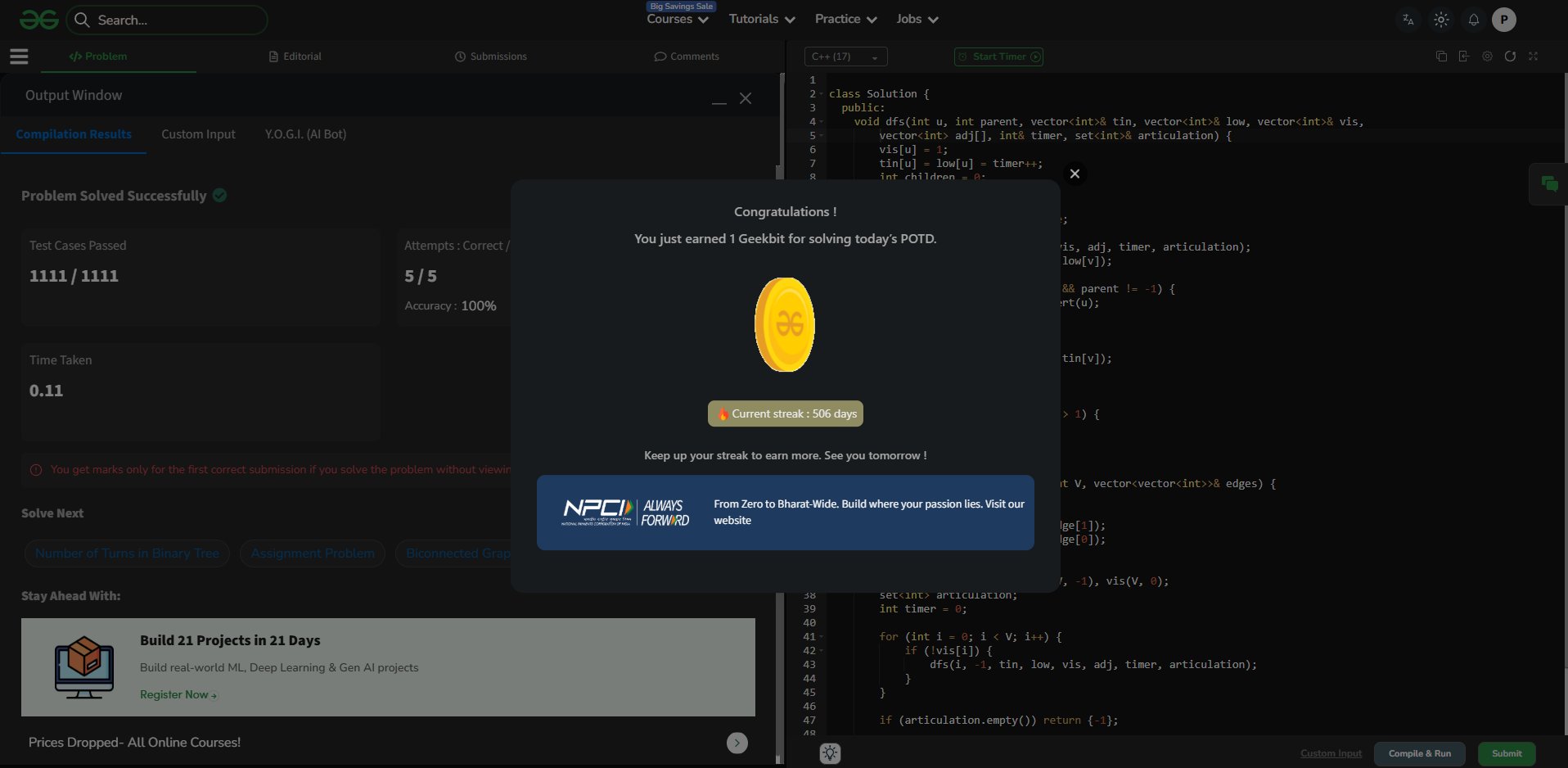
Task: Click the Current streak 506 days badge
Action: [786, 413]
